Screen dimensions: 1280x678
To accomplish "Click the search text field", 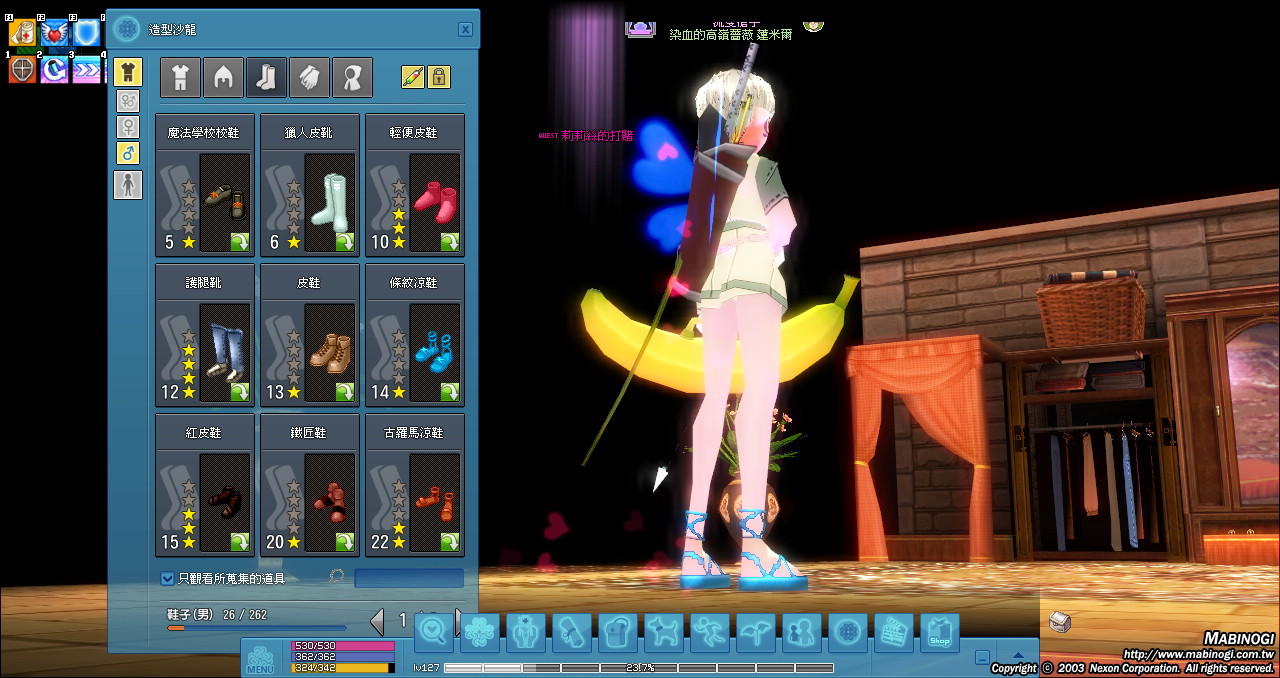I will (409, 578).
